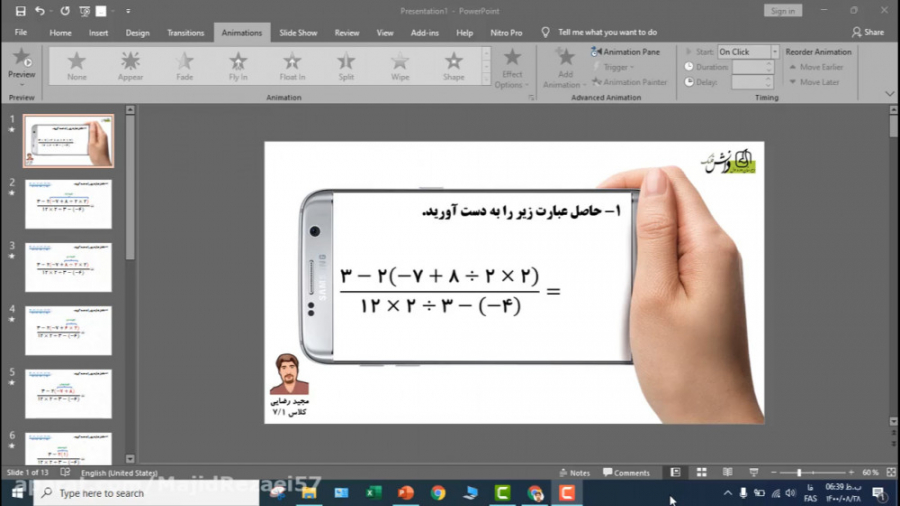Open the Help tab
Screen dimensions: 900x506
point(464,33)
